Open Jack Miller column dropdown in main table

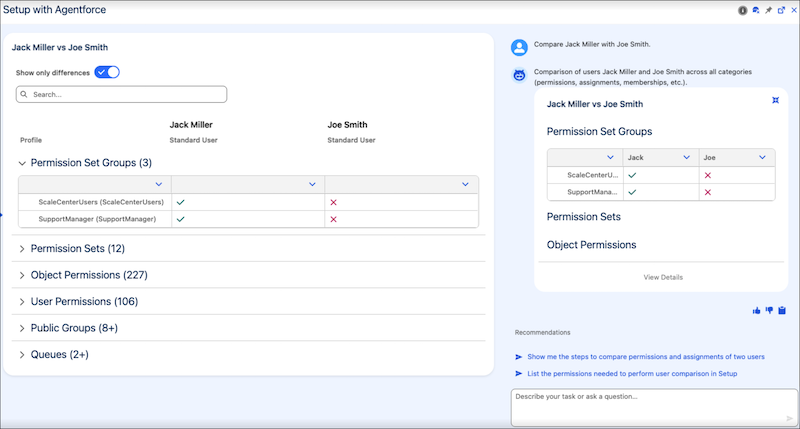(x=312, y=185)
